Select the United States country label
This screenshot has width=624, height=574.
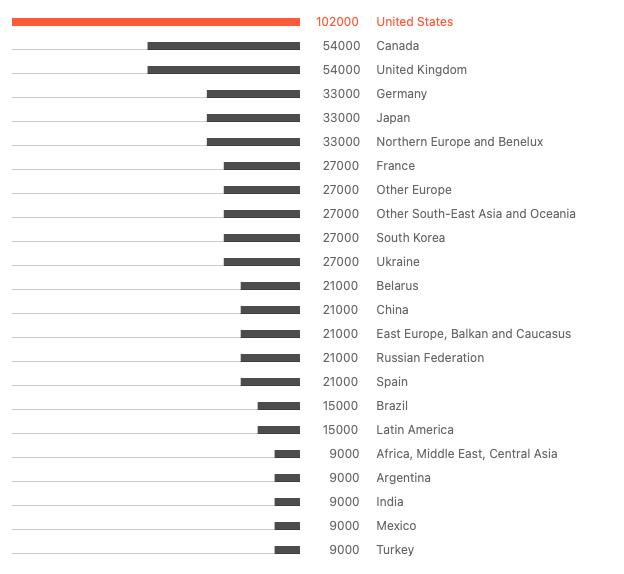click(414, 22)
